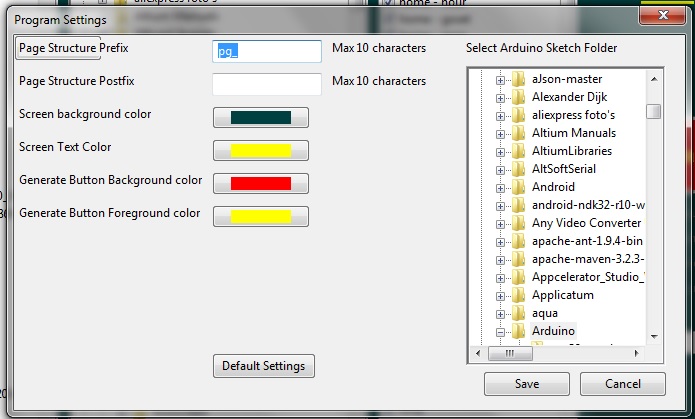
Task: Select the Any Video Converter folder name
Action: (x=586, y=223)
